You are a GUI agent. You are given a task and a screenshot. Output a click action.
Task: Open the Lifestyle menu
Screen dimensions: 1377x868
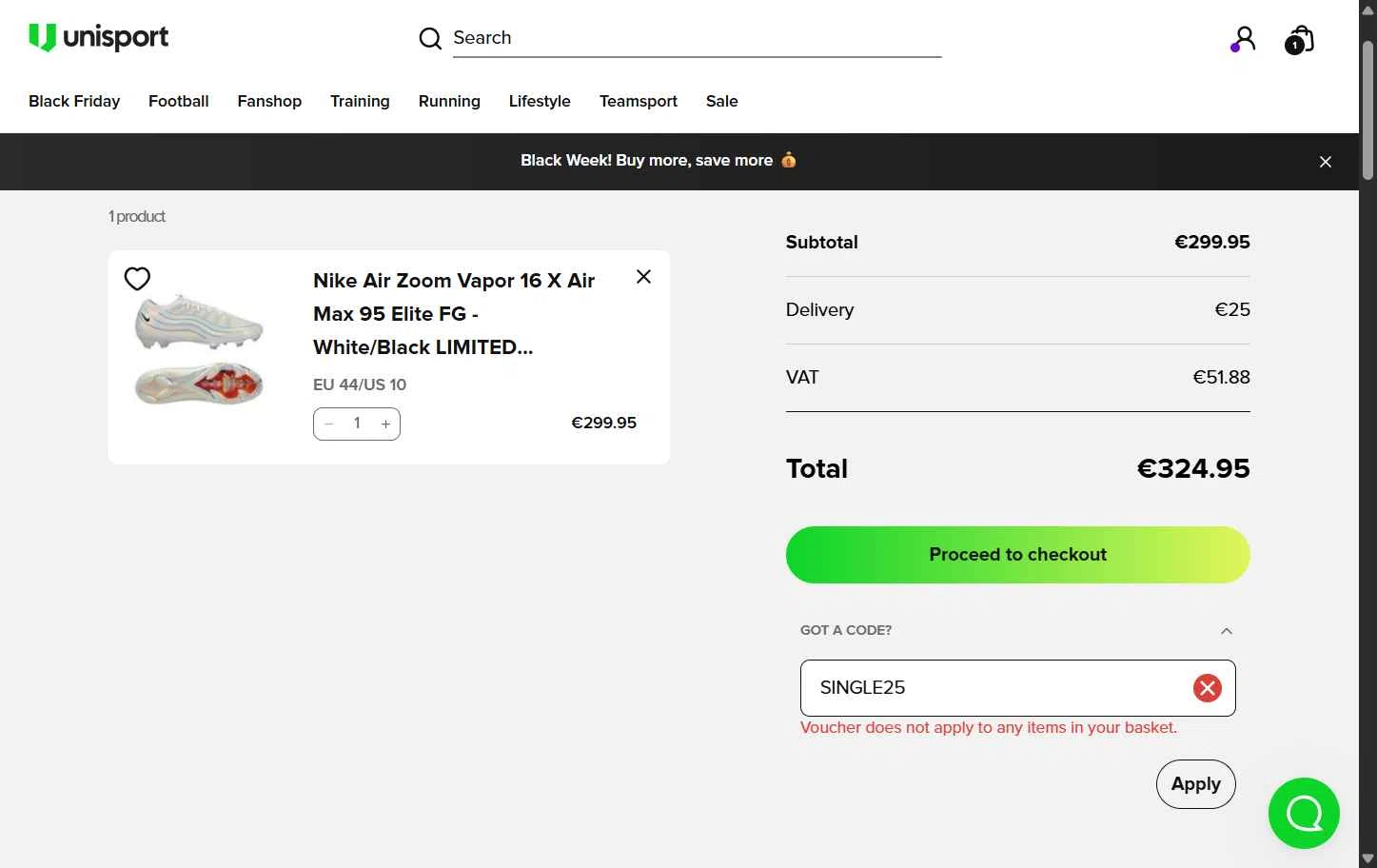[x=540, y=101]
